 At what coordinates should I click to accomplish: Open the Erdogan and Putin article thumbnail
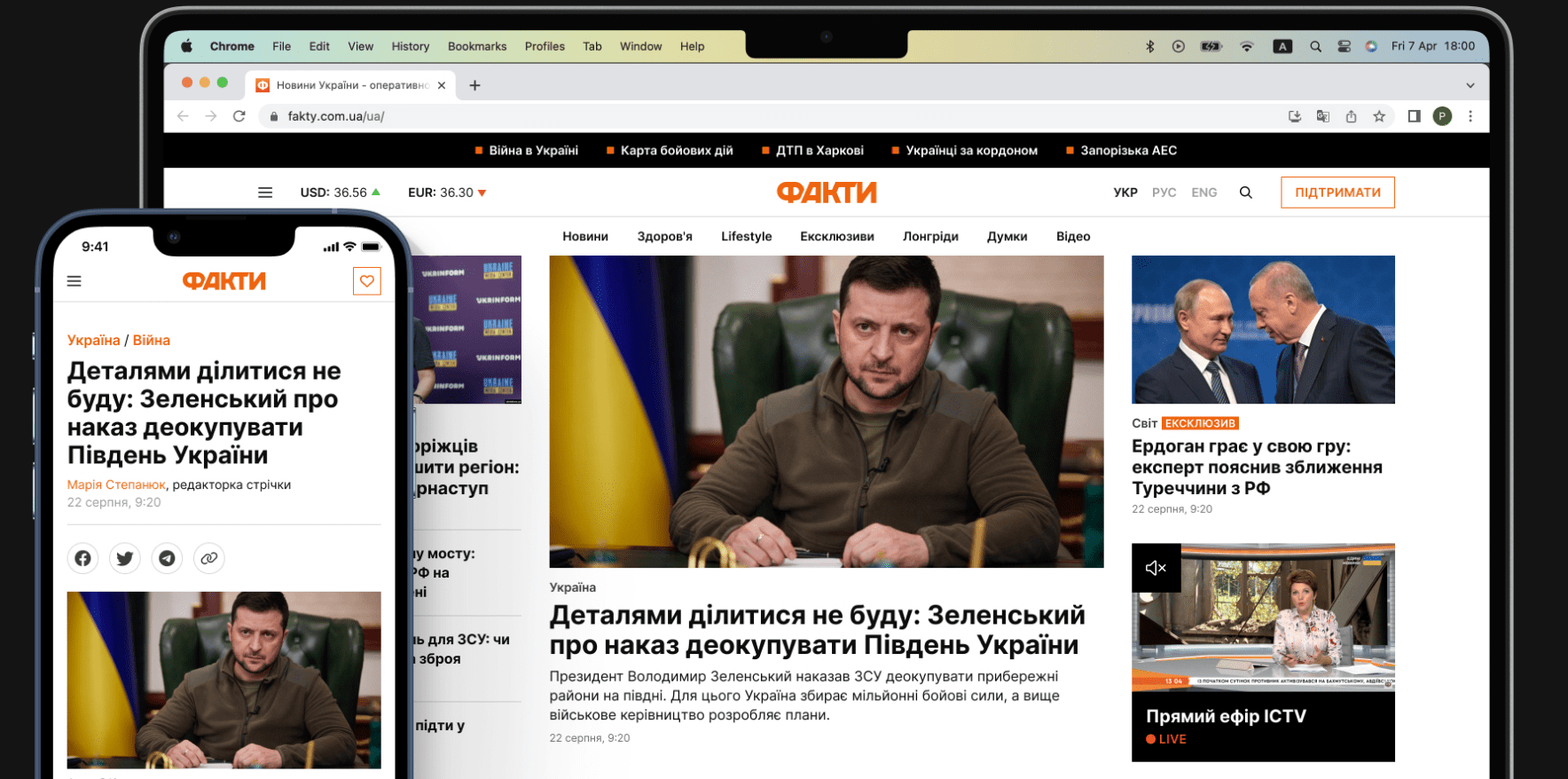point(1262,329)
